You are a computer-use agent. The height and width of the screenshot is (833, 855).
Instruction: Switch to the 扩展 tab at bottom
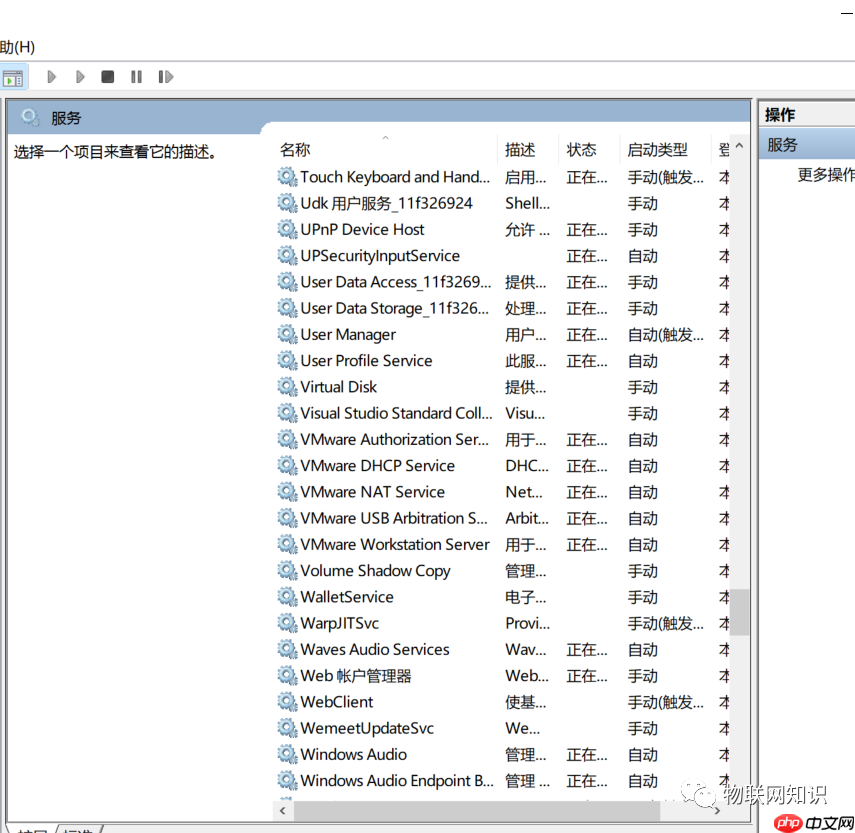(x=31, y=829)
